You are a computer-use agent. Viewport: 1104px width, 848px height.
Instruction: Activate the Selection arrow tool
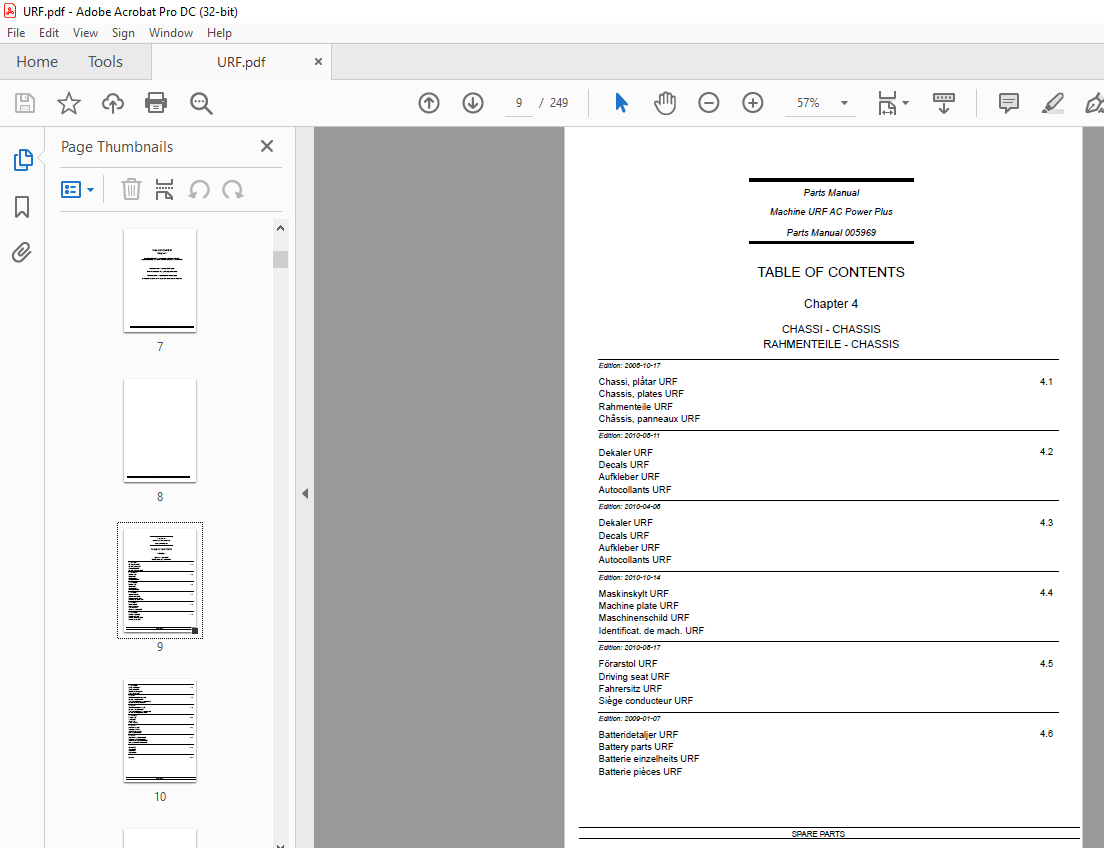coord(621,103)
